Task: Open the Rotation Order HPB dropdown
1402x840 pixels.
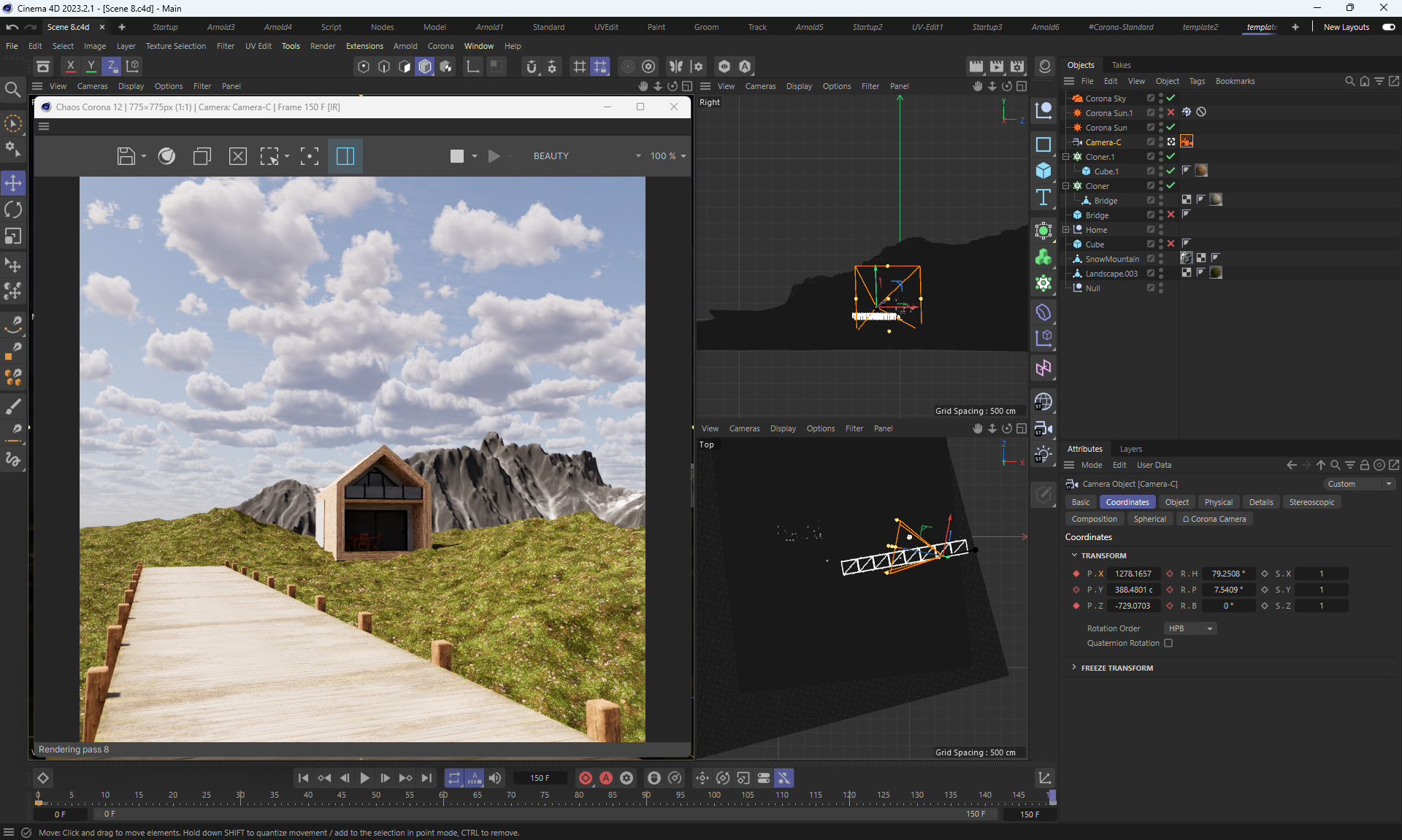Action: (x=1190, y=628)
